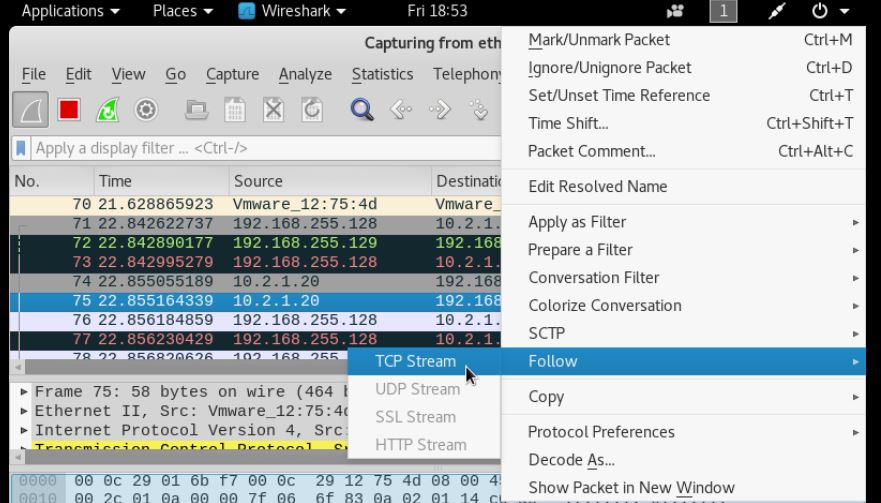The image size is (881, 503).
Task: Go to previous packet arrow icon
Action: 401,110
